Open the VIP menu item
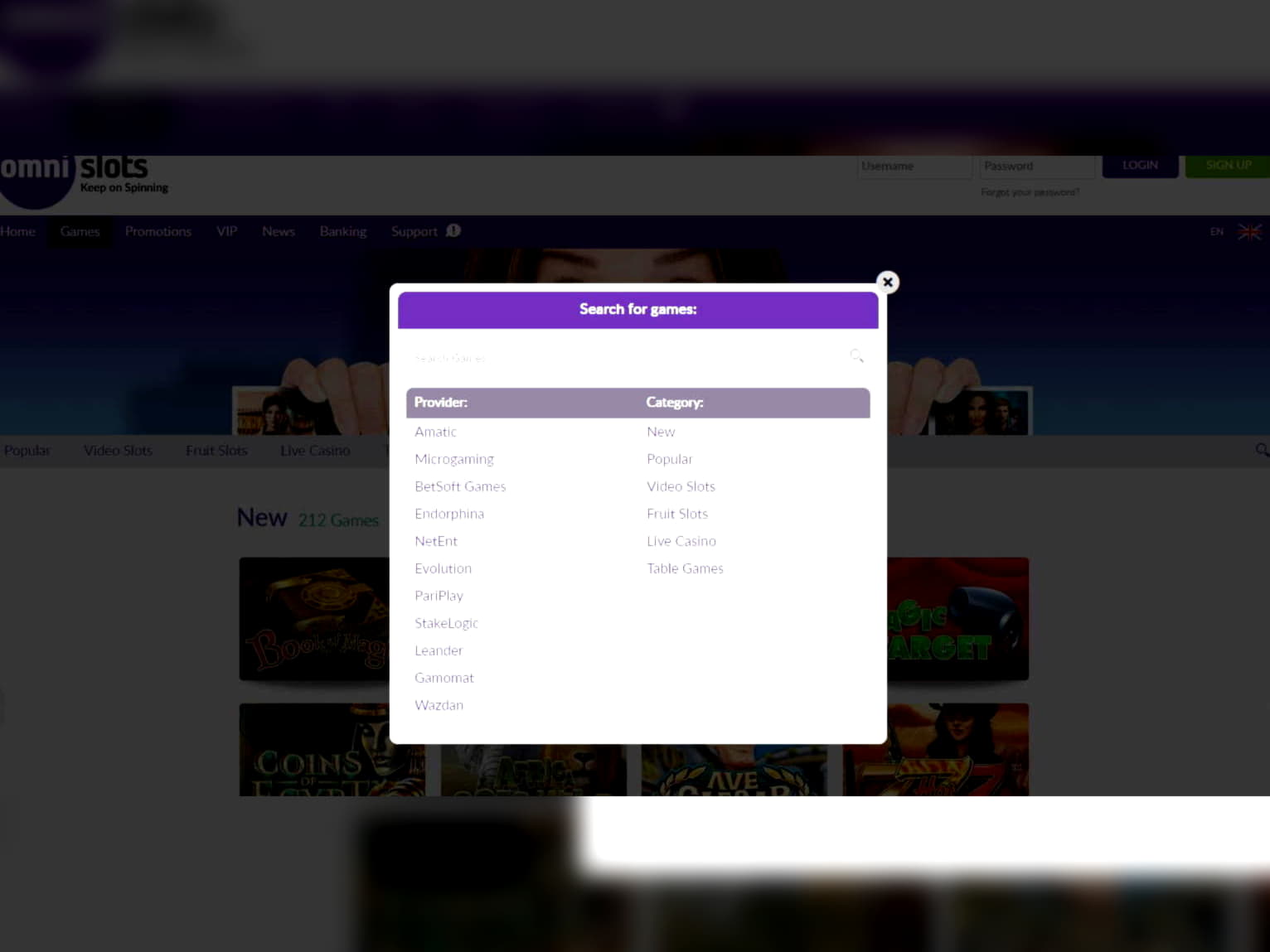This screenshot has height=952, width=1270. (x=227, y=231)
